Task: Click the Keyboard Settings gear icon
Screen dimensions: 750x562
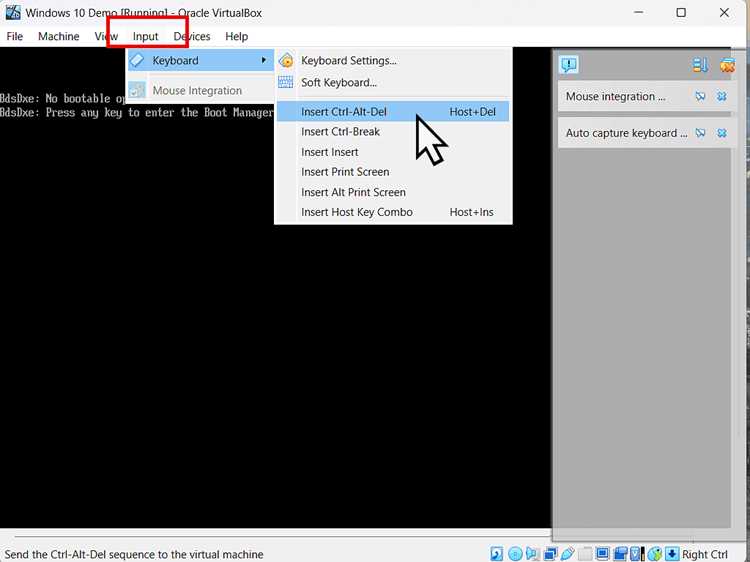Action: [x=286, y=60]
